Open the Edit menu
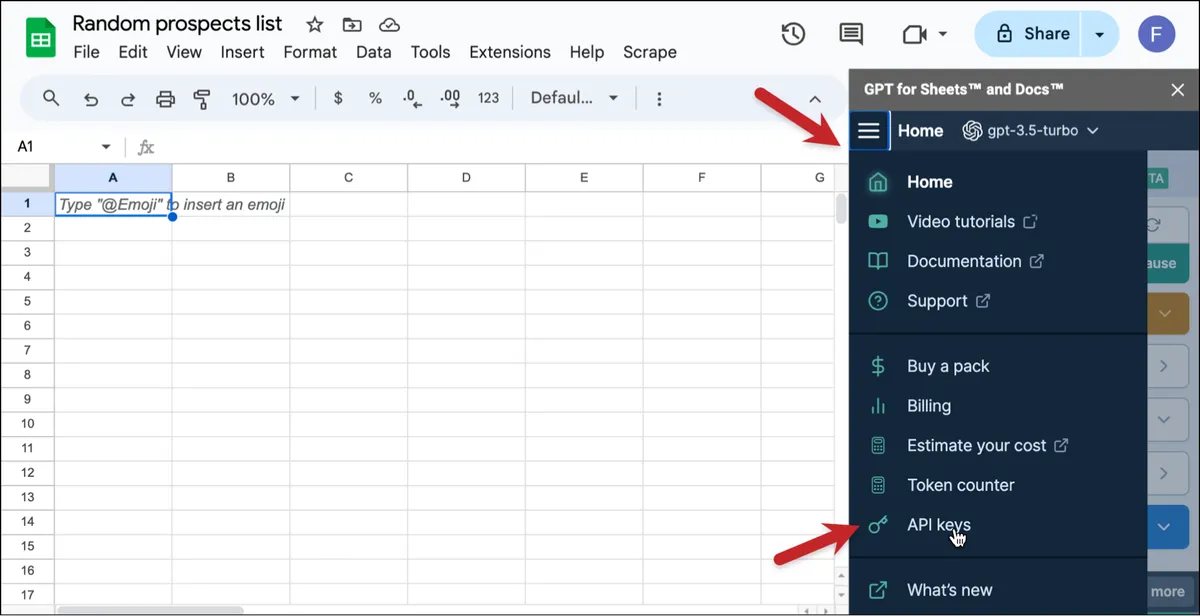 132,52
